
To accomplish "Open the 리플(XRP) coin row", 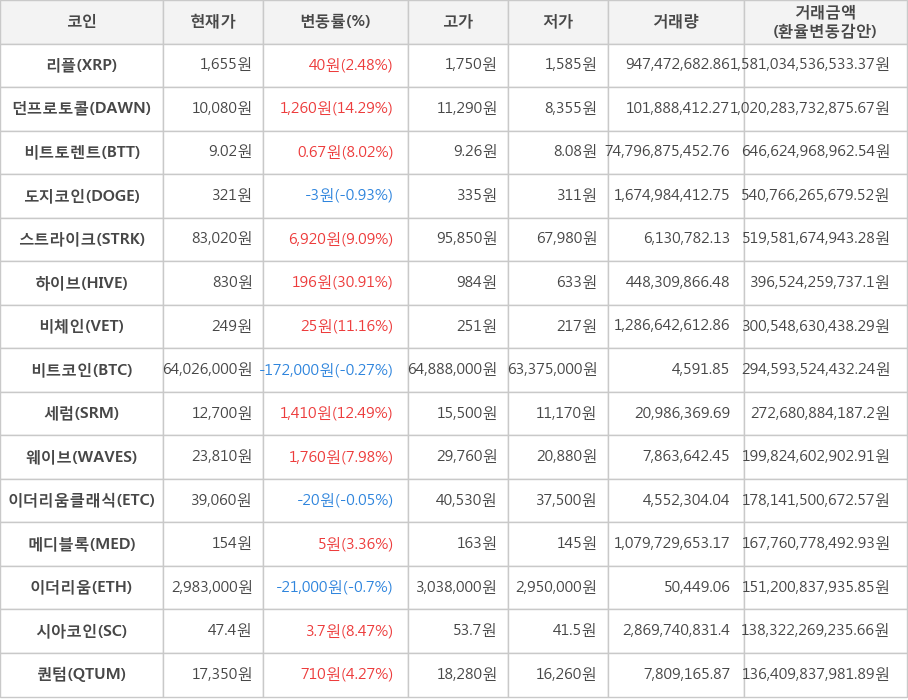I will coord(81,65).
